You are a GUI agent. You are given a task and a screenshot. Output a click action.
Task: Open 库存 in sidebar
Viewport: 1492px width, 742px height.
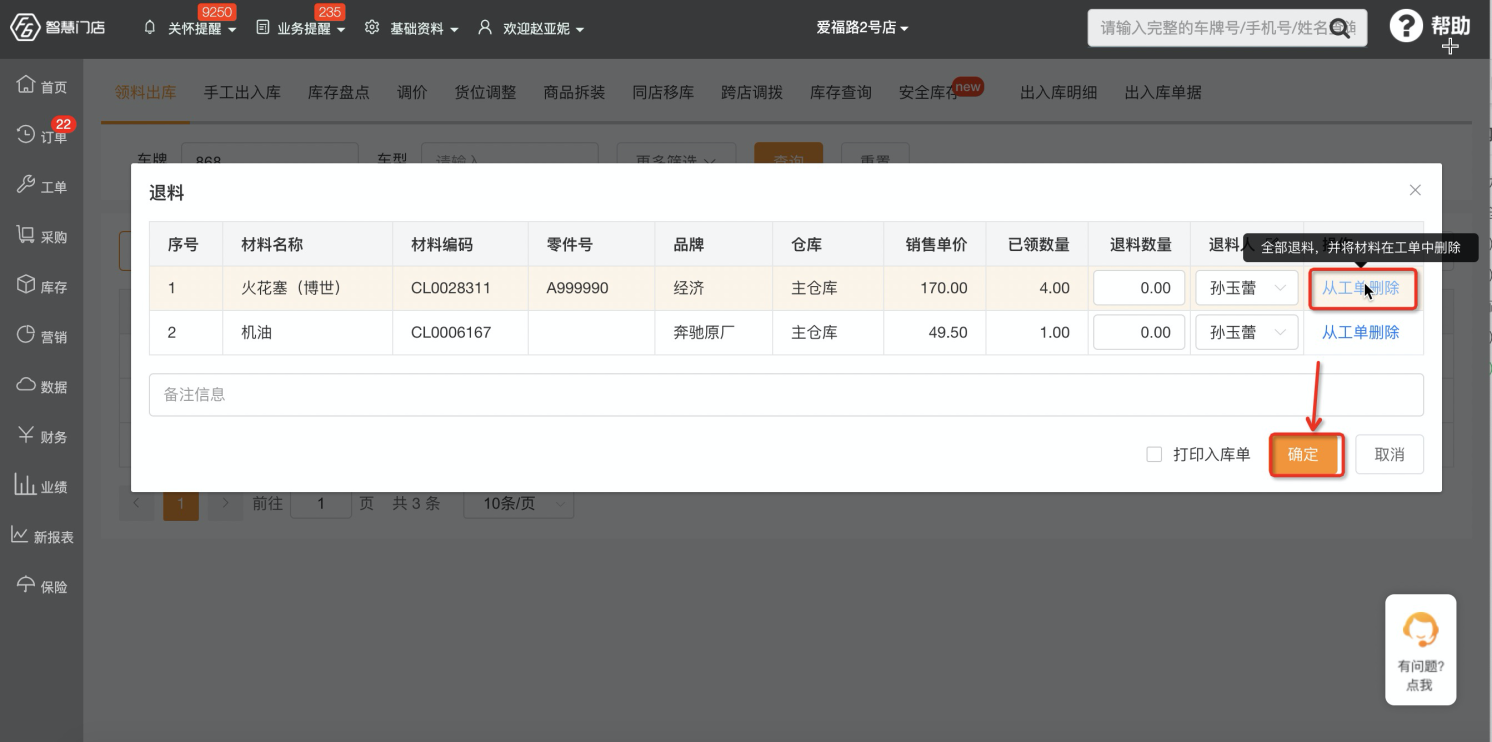(x=42, y=286)
